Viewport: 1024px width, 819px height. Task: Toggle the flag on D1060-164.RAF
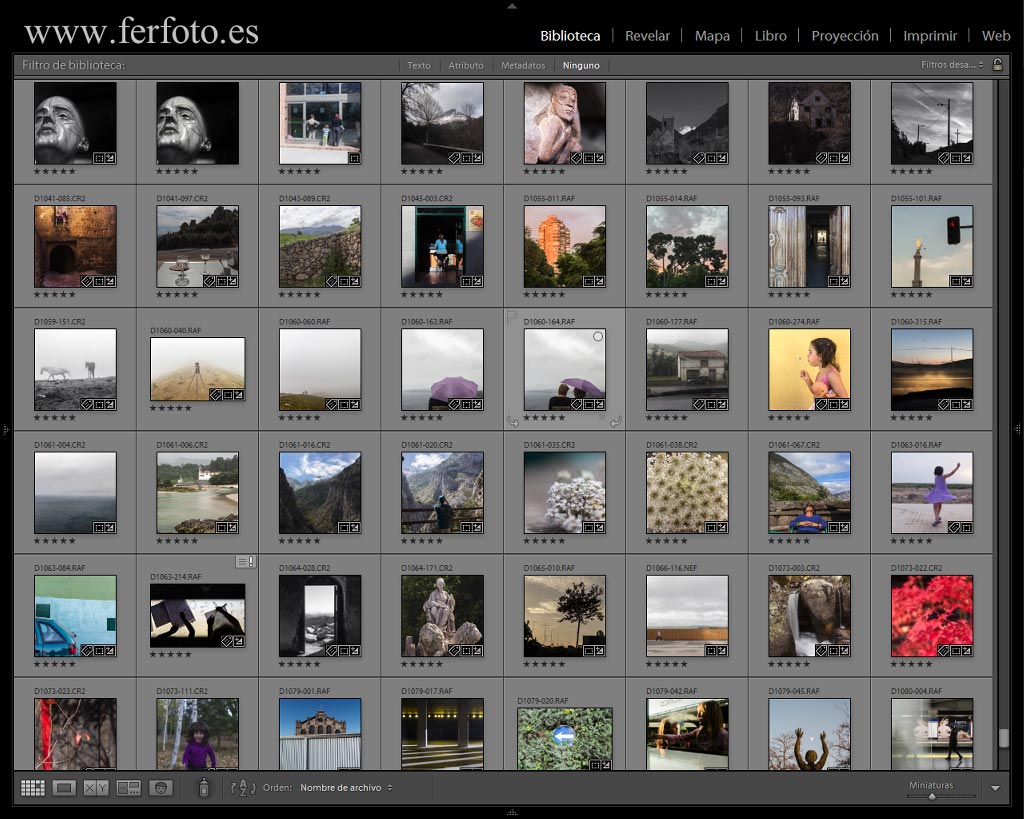[512, 317]
